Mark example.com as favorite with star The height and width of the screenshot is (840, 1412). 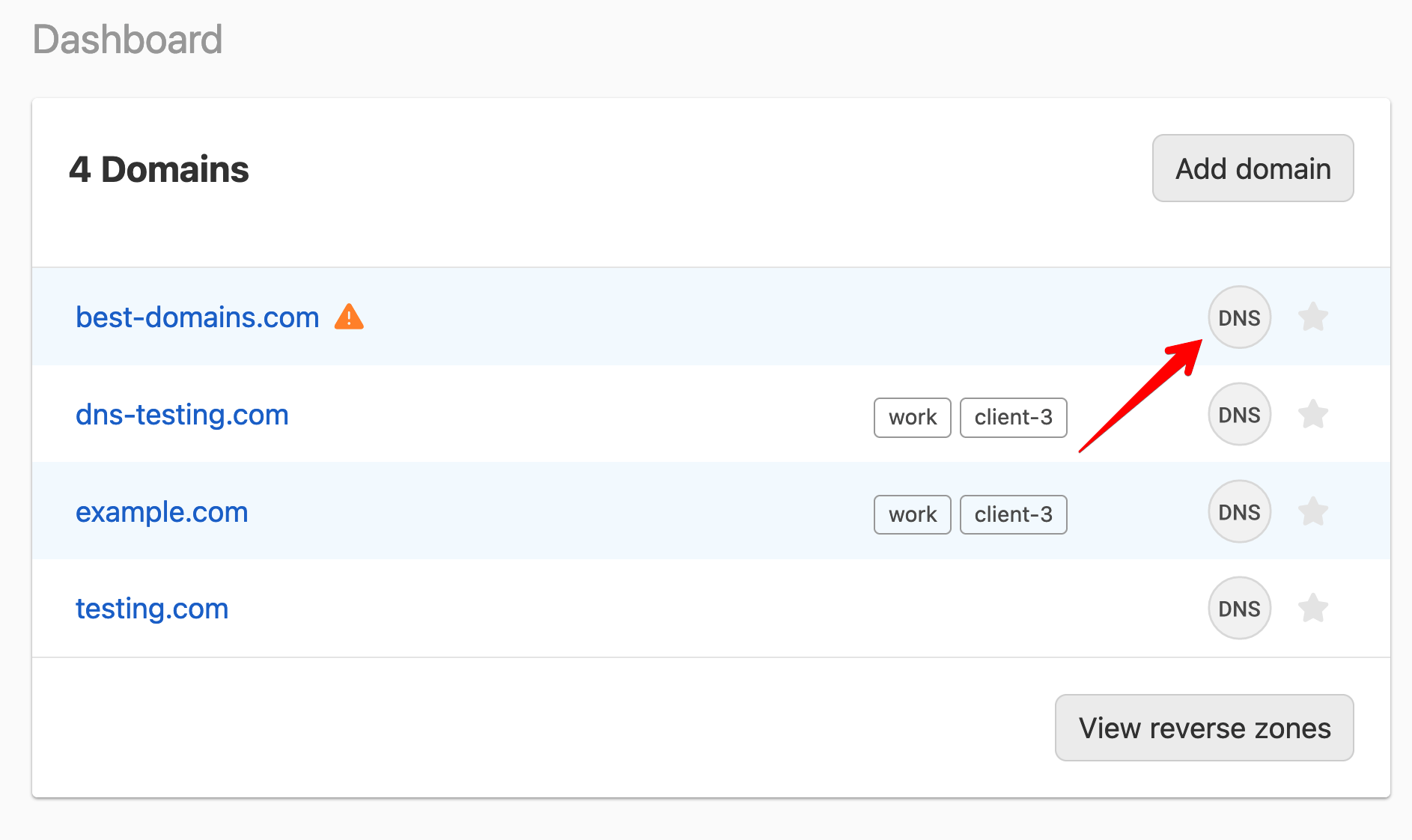[x=1312, y=512]
